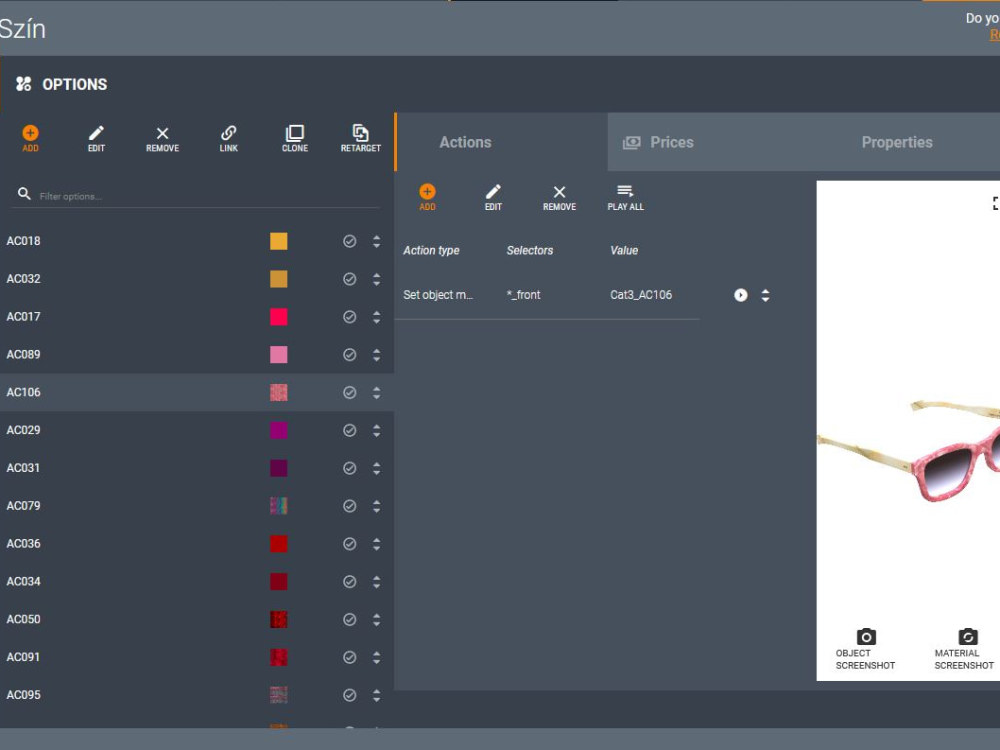Click the Options panel header icon

coord(24,84)
